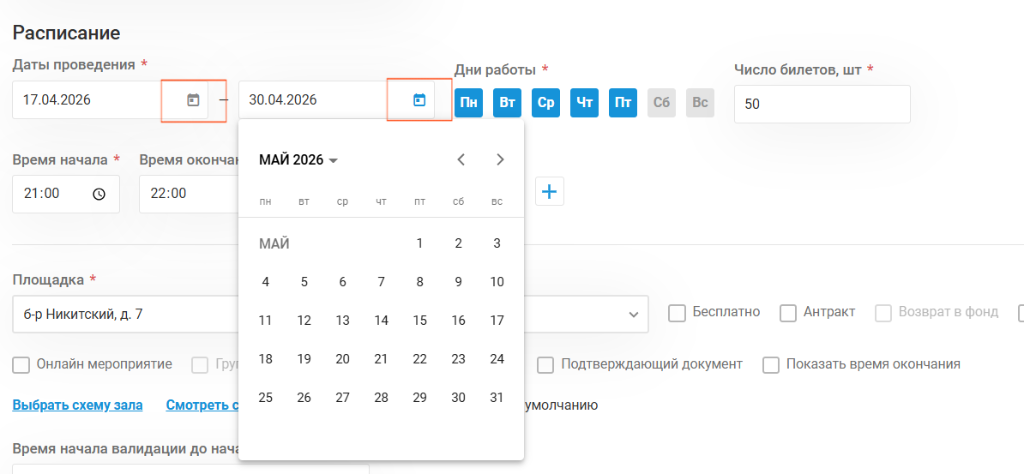1024x474 pixels.
Task: Click the clock icon in start time
Action: pos(99,194)
